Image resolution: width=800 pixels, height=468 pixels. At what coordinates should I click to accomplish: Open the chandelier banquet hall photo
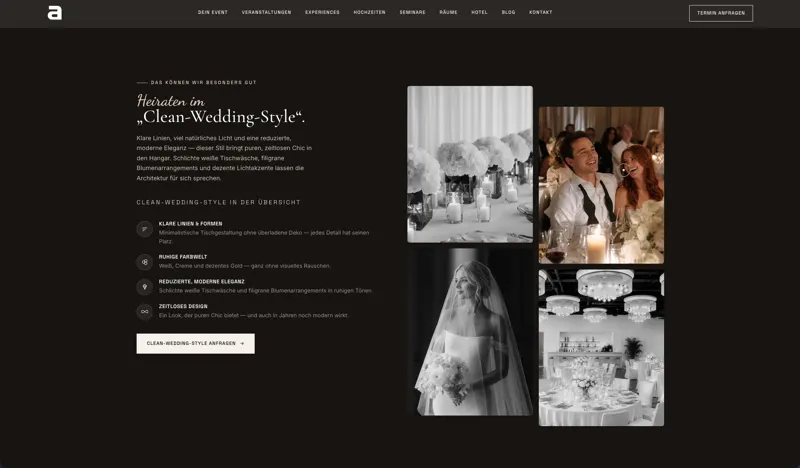pos(602,348)
